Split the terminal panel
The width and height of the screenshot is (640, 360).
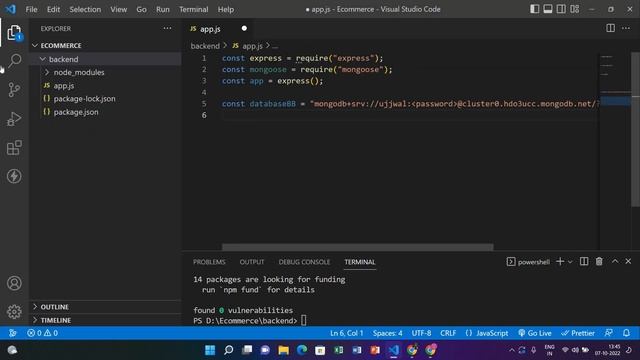click(x=584, y=262)
